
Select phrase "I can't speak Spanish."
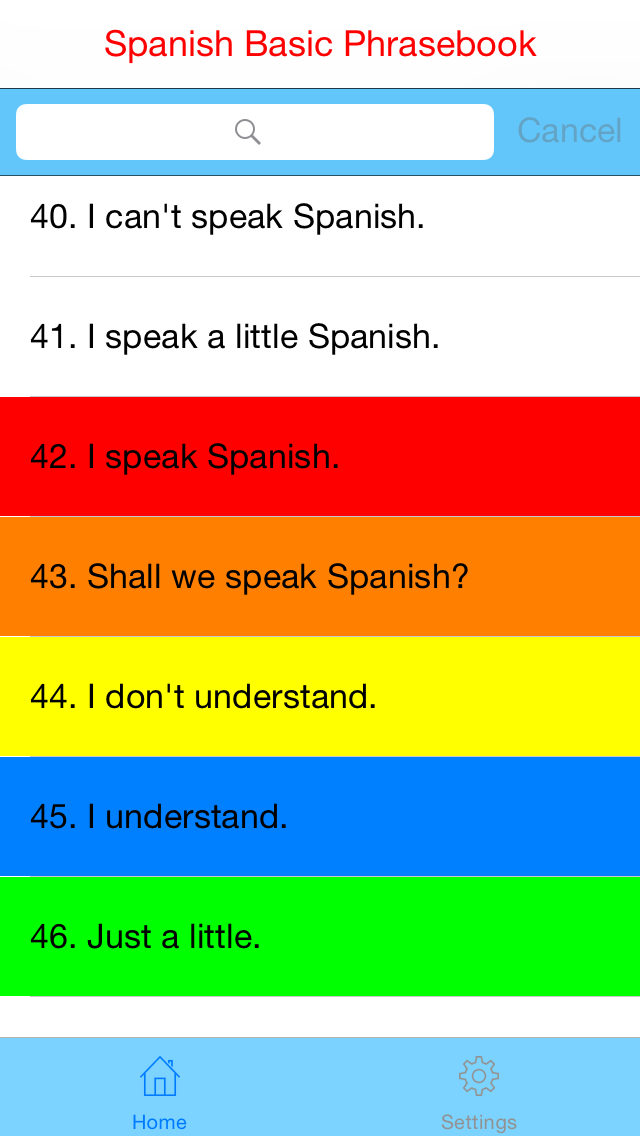[227, 217]
